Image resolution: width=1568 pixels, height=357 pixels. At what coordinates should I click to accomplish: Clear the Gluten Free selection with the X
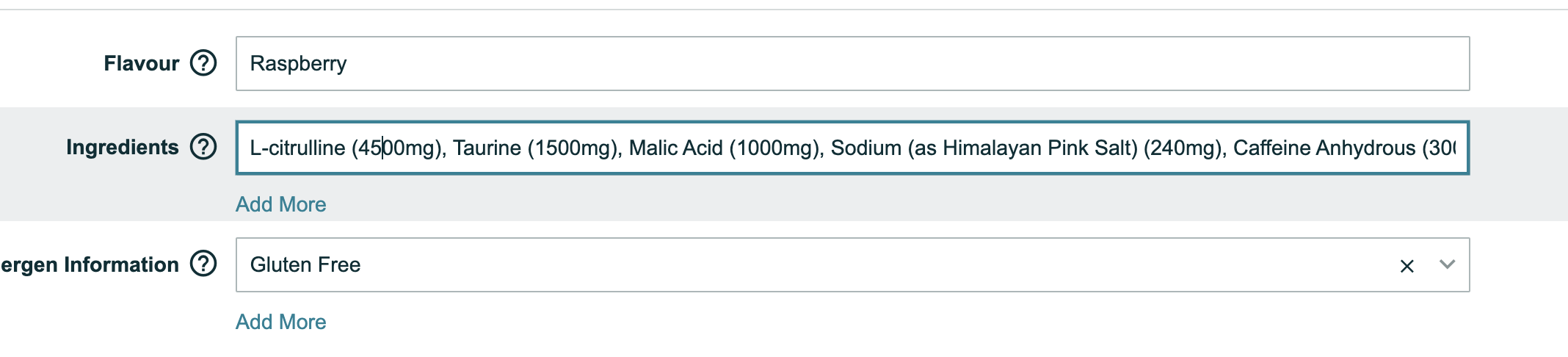pos(1407,266)
